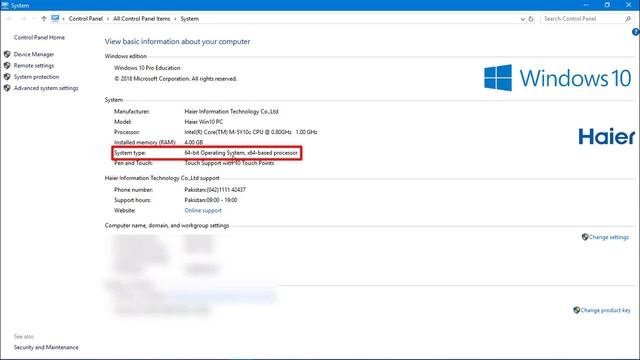Click the shield icon beside System protection

pyautogui.click(x=7, y=77)
